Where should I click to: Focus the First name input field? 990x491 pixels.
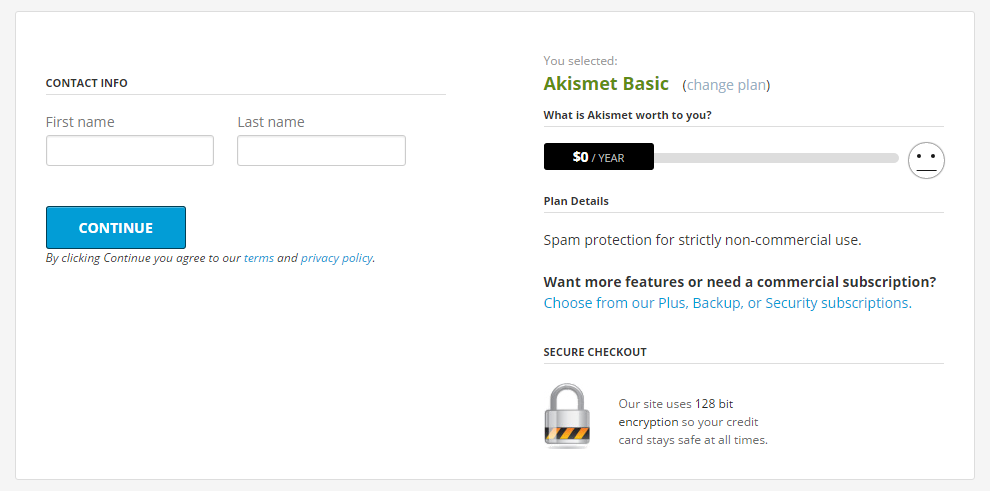pos(130,151)
